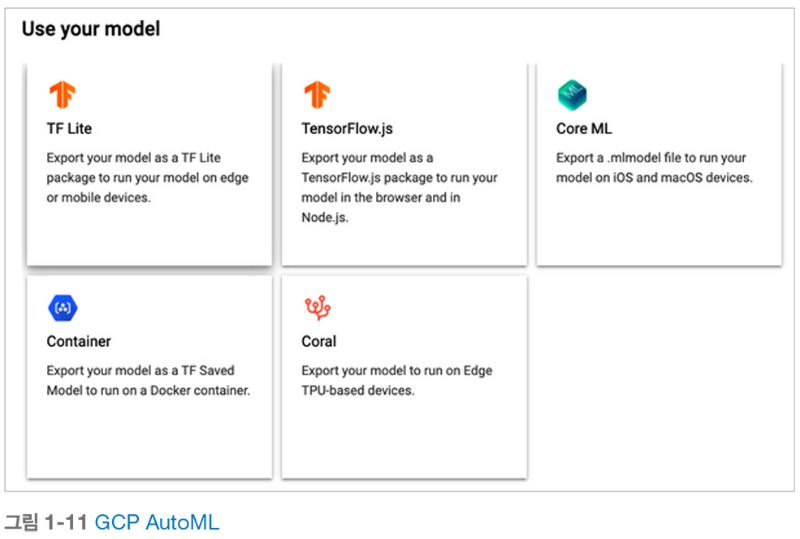Click the TensorFlow.js orange logo icon
This screenshot has width=800, height=539.
pyautogui.click(x=317, y=95)
